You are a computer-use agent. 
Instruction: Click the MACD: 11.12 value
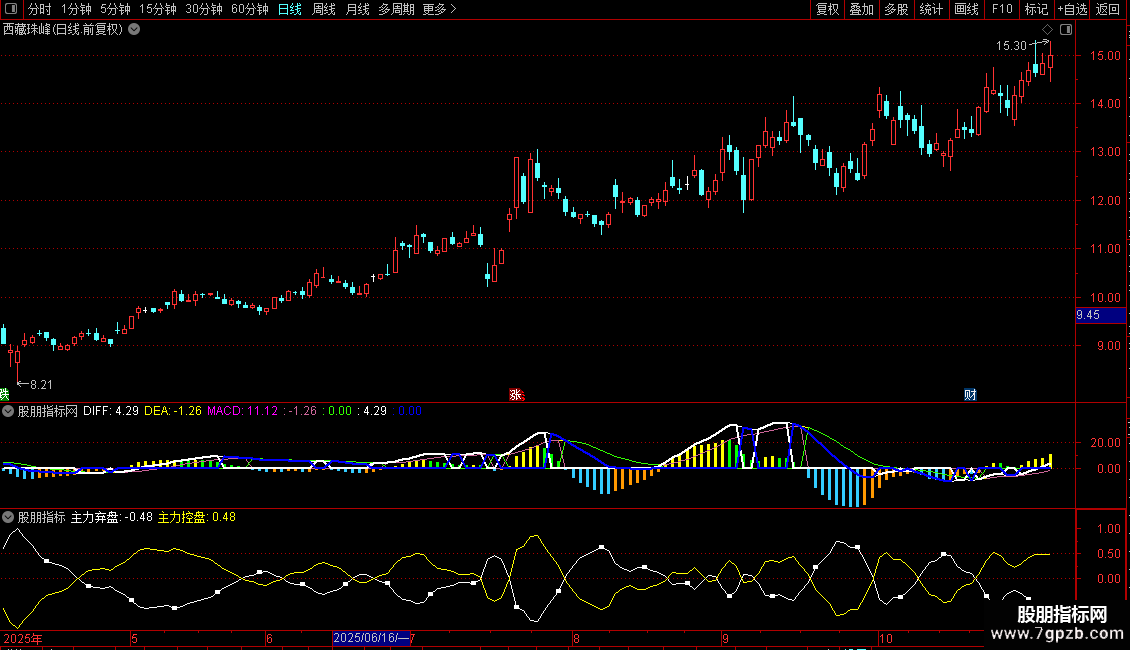(242, 411)
